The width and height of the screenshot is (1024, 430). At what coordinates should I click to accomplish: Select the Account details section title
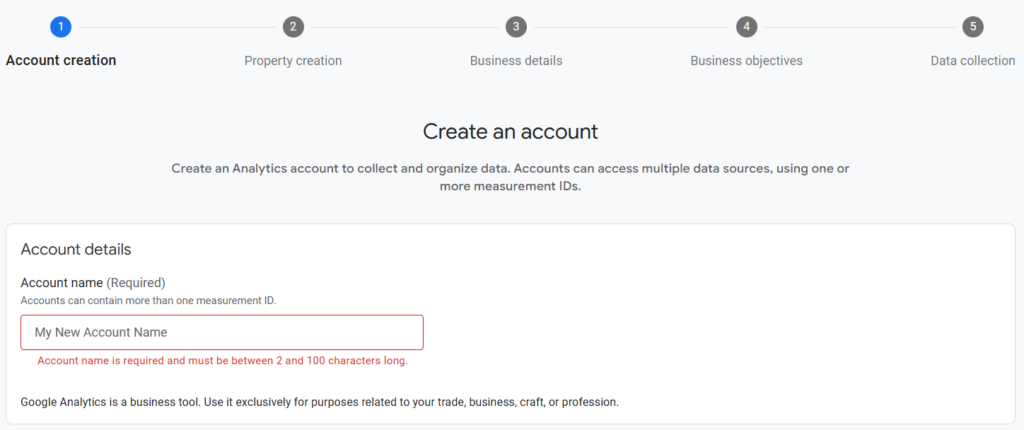(76, 250)
